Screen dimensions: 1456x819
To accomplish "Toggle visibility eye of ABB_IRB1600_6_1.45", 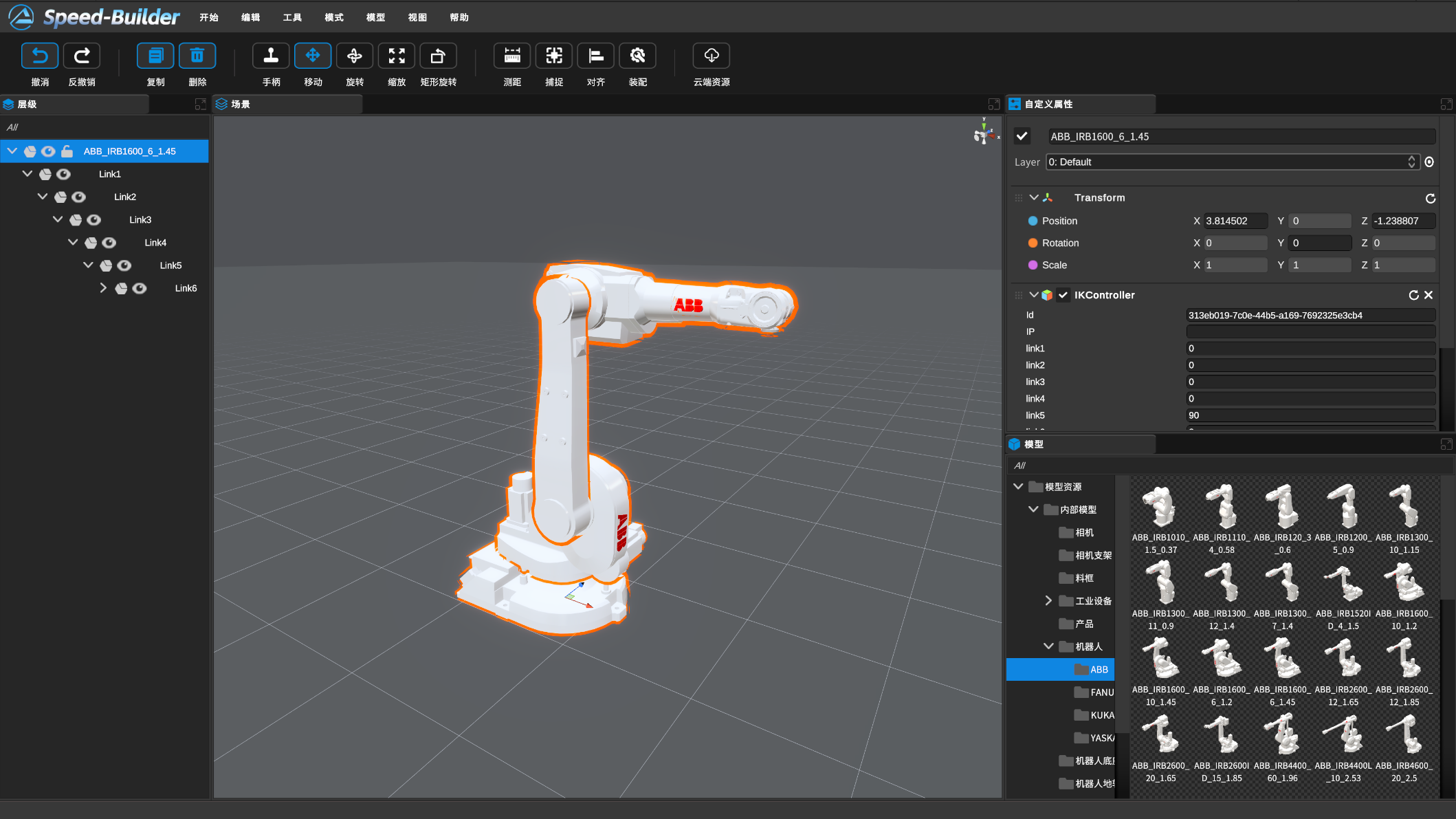I will pyautogui.click(x=48, y=151).
